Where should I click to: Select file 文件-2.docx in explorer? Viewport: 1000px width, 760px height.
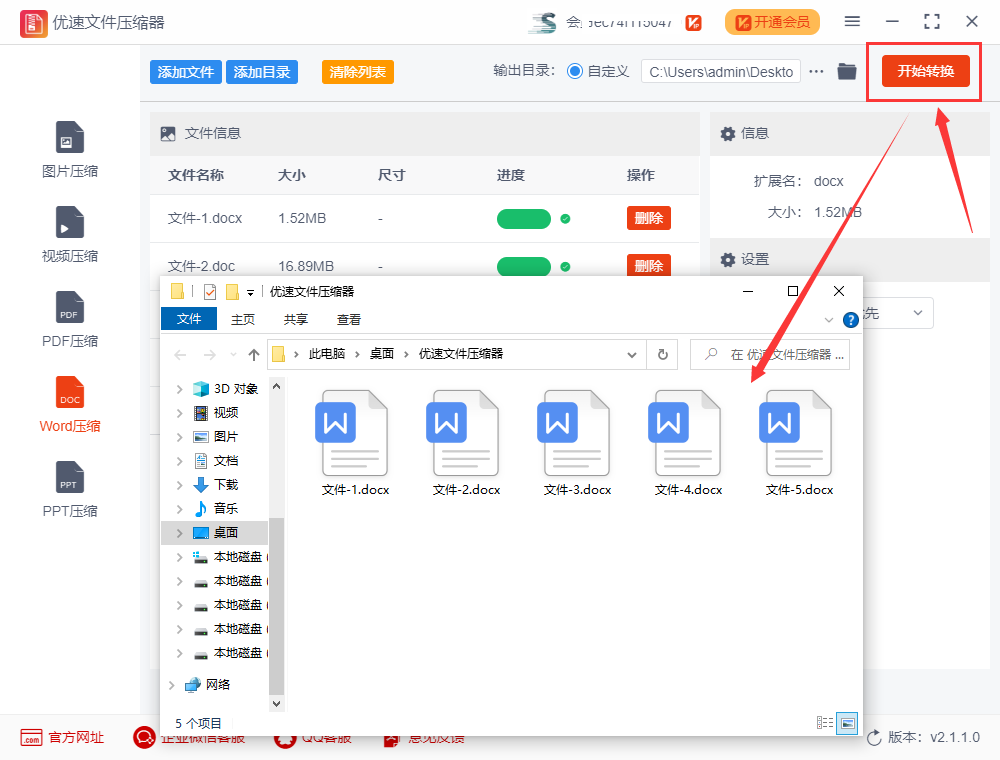point(466,443)
